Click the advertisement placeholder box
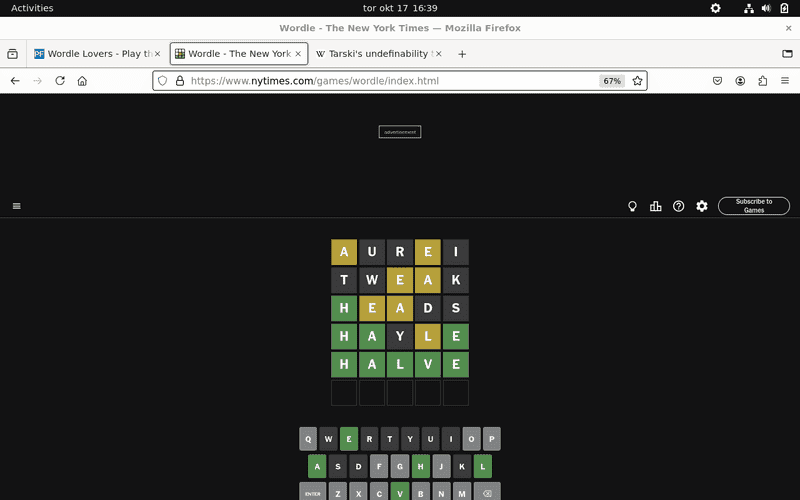The width and height of the screenshot is (800, 500). pyautogui.click(x=400, y=132)
